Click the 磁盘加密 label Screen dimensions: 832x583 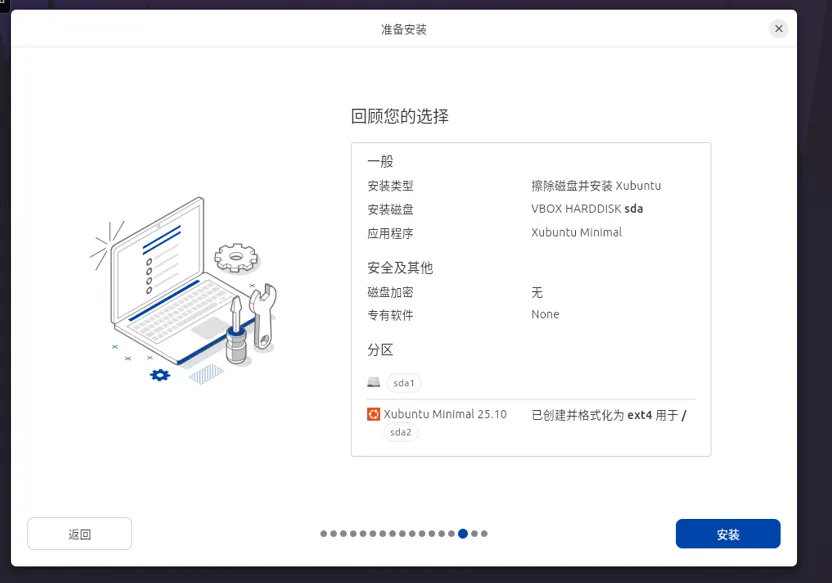click(x=390, y=292)
